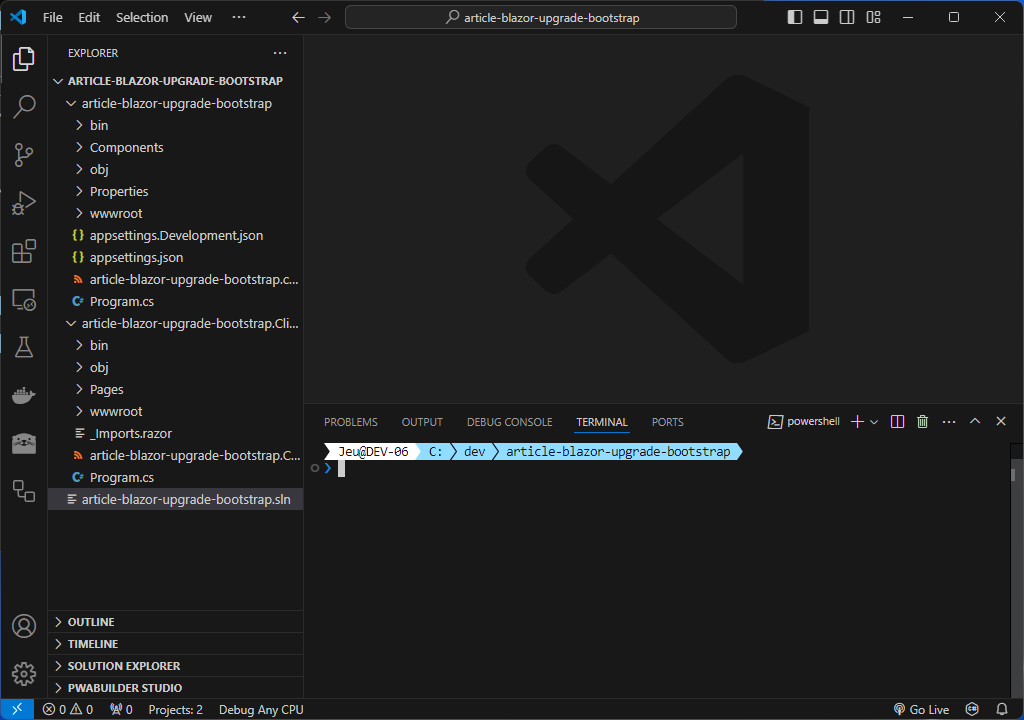Close the terminal panel

pyautogui.click(x=1000, y=421)
